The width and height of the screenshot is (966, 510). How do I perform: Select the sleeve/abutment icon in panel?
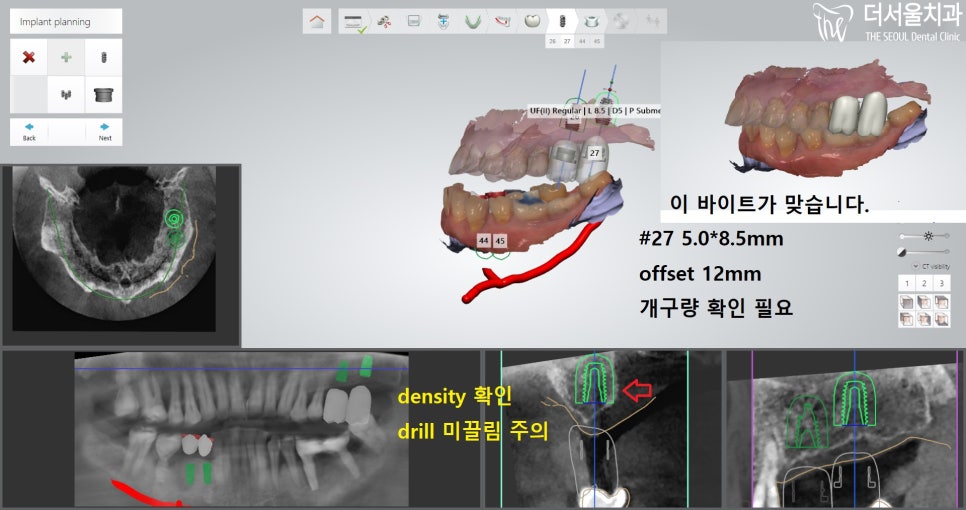click(x=103, y=95)
